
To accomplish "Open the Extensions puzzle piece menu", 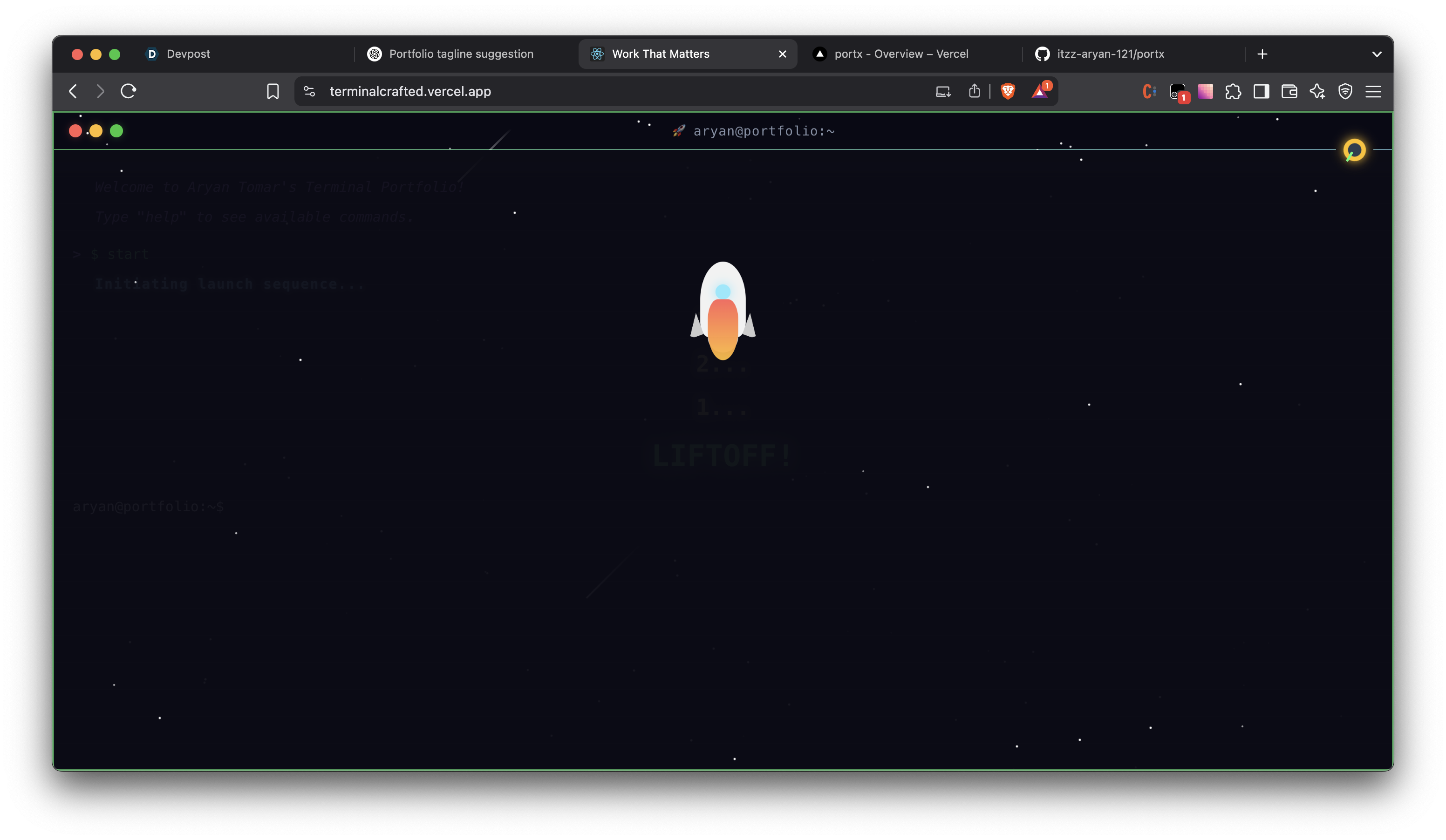I will click(x=1233, y=92).
